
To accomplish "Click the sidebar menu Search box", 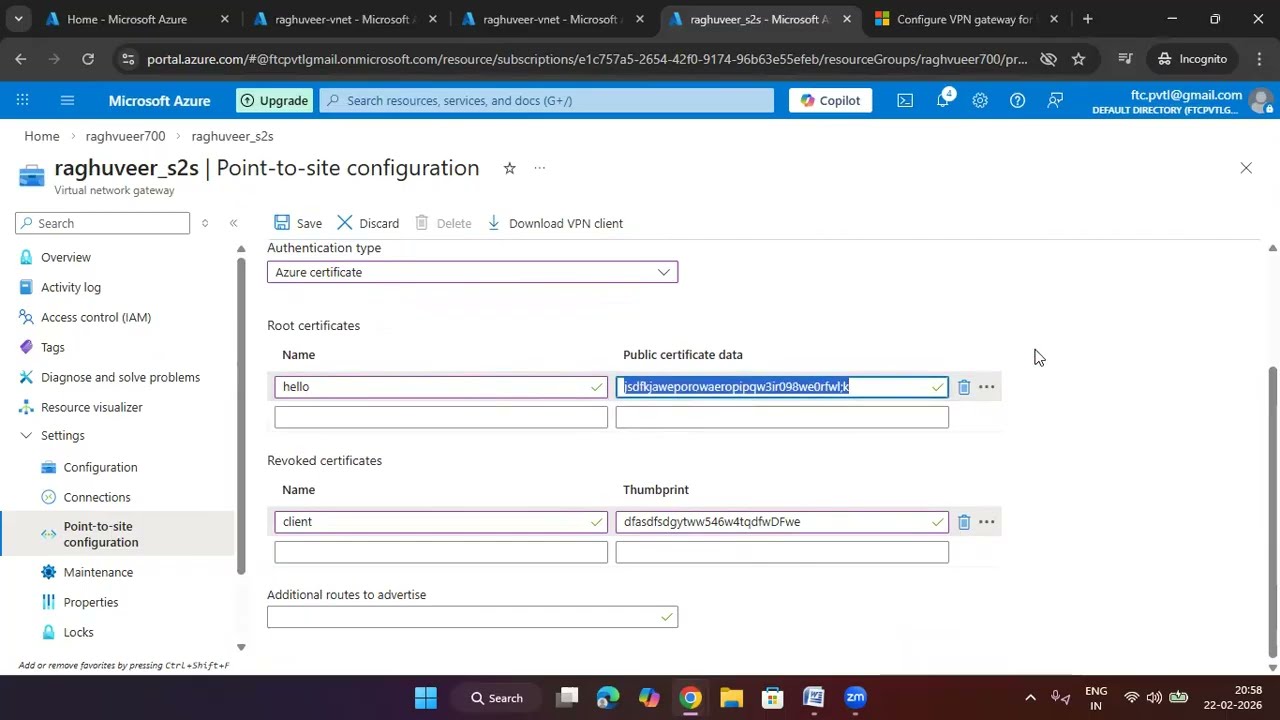I will [102, 223].
